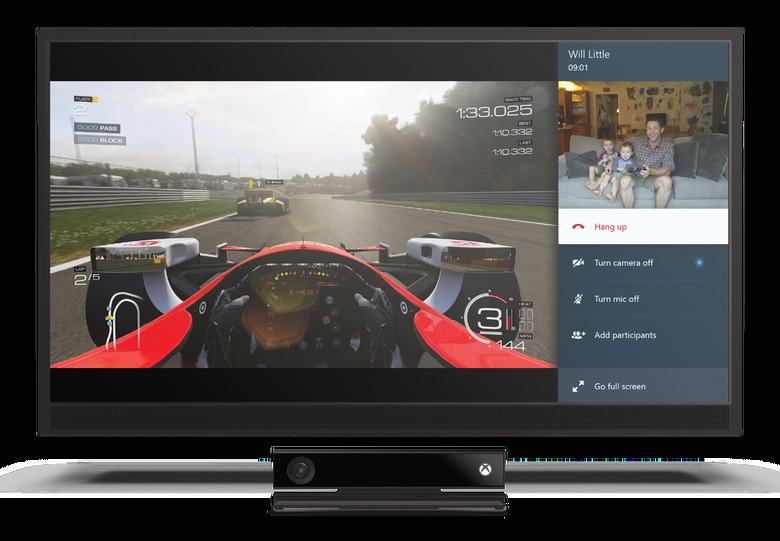Click the blue indicator dot beside Turn camera off
This screenshot has height=541, width=780.
[x=699, y=262]
